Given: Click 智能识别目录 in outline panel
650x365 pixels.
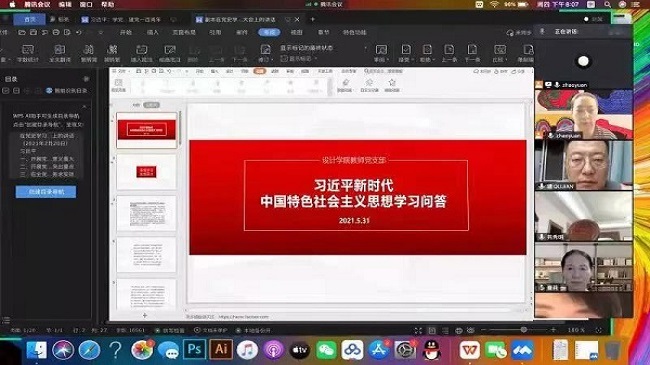Looking at the screenshot, I should [x=67, y=90].
